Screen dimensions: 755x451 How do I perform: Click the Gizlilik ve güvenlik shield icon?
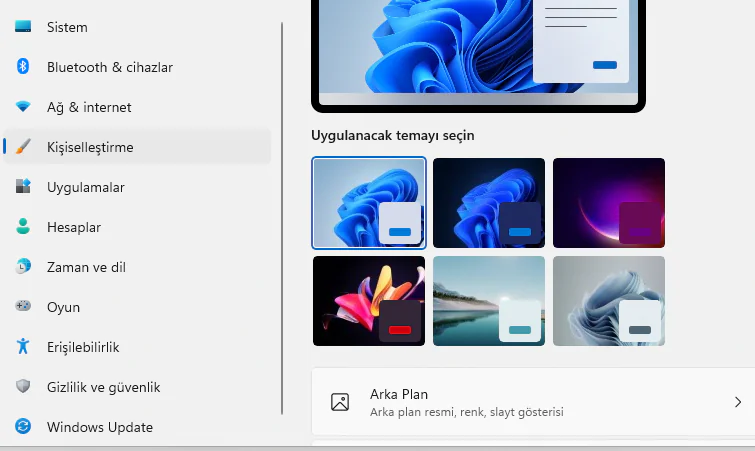pyautogui.click(x=23, y=387)
